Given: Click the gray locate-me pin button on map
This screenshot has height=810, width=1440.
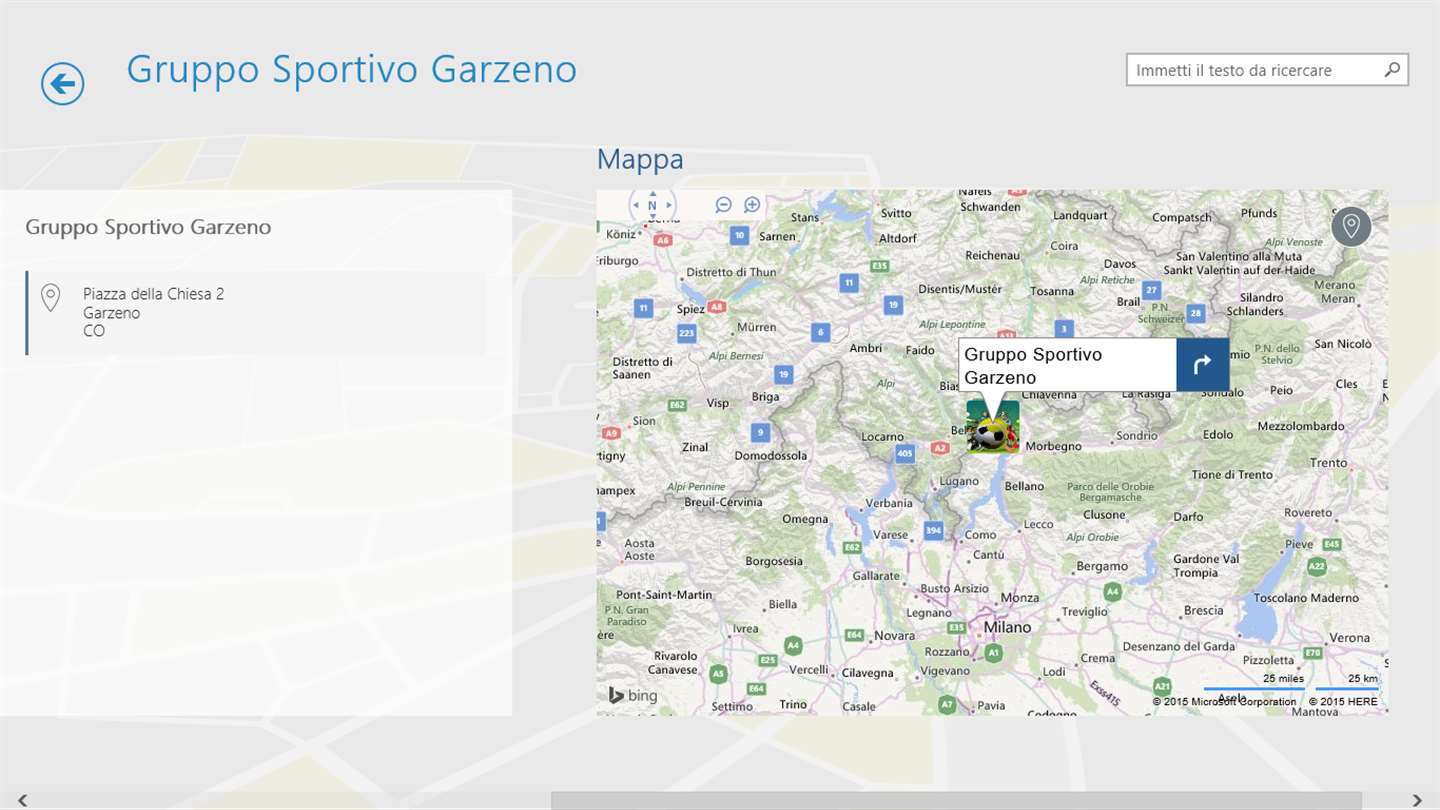Looking at the screenshot, I should pos(1351,226).
